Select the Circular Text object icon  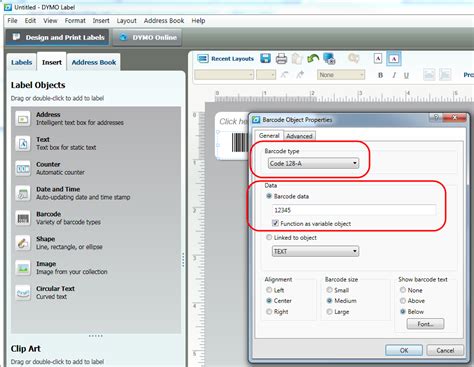(23, 293)
